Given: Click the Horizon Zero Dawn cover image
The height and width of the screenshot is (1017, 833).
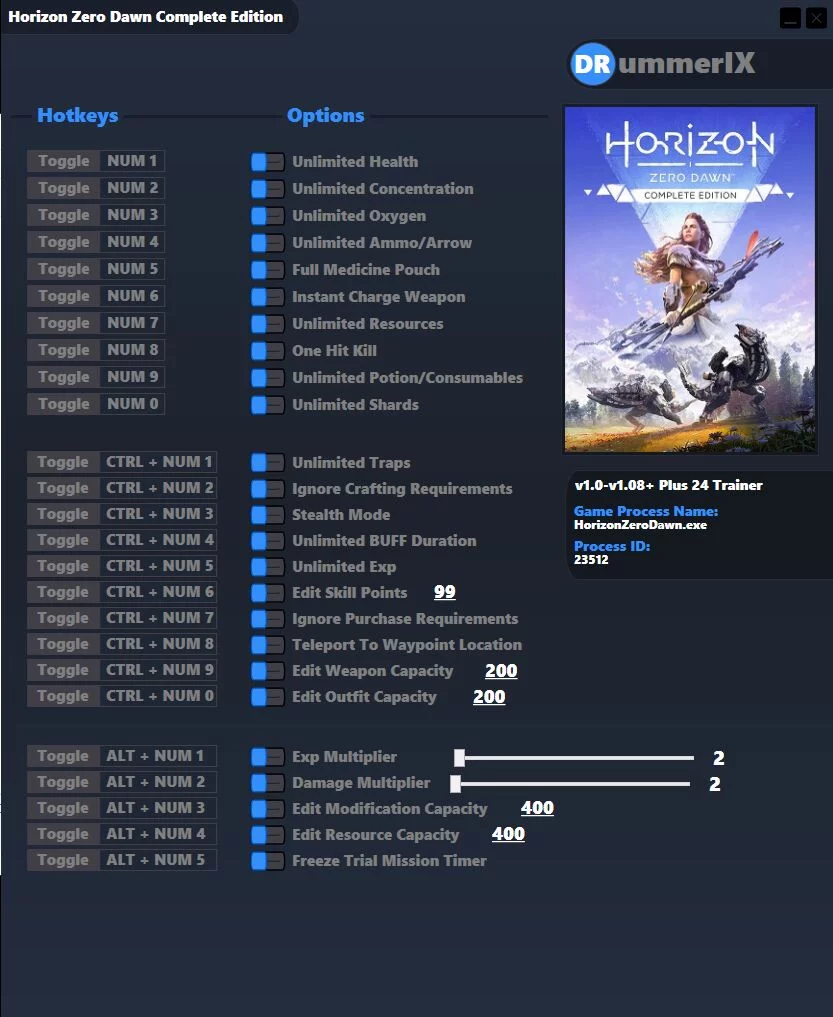Looking at the screenshot, I should 690,279.
